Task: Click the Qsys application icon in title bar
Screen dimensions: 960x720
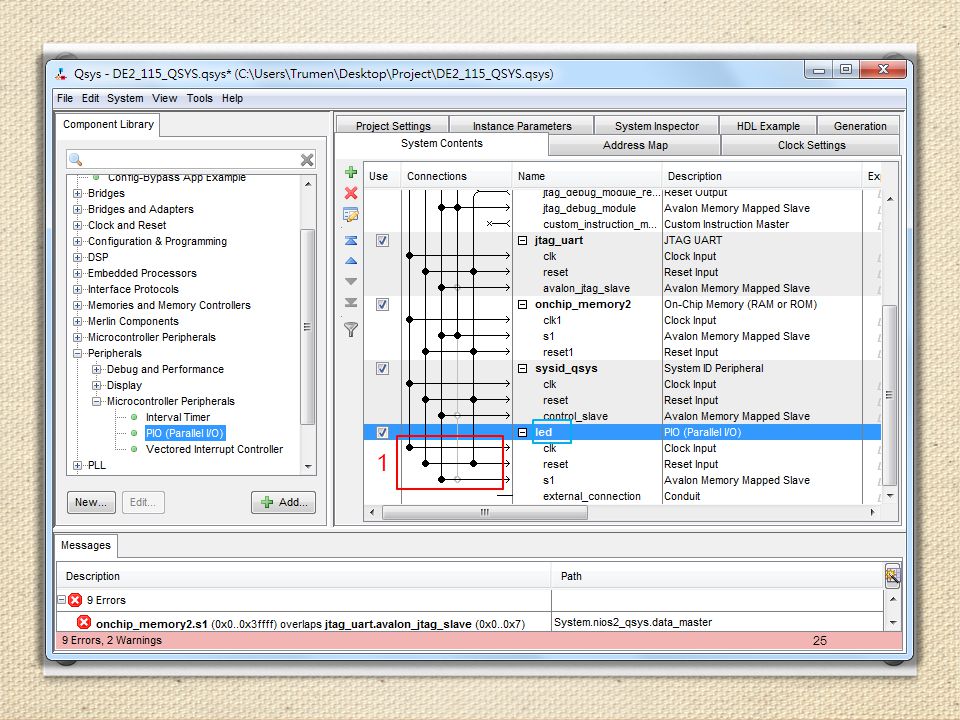Action: (61, 74)
